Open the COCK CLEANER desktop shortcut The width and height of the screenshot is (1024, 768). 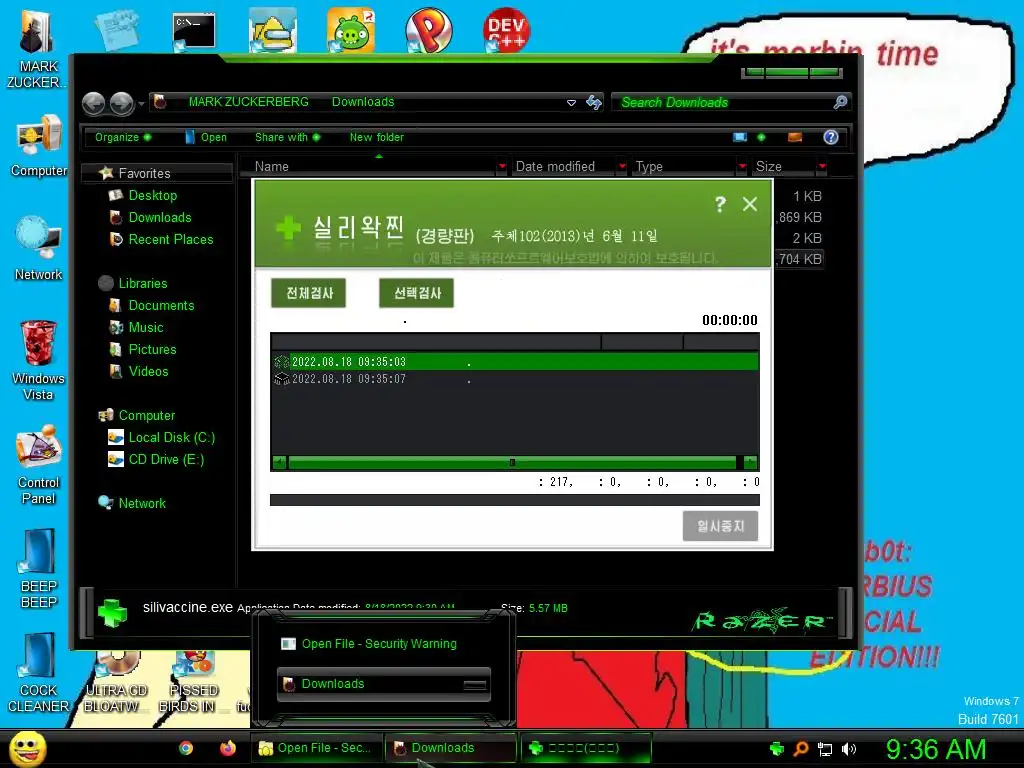coord(39,673)
